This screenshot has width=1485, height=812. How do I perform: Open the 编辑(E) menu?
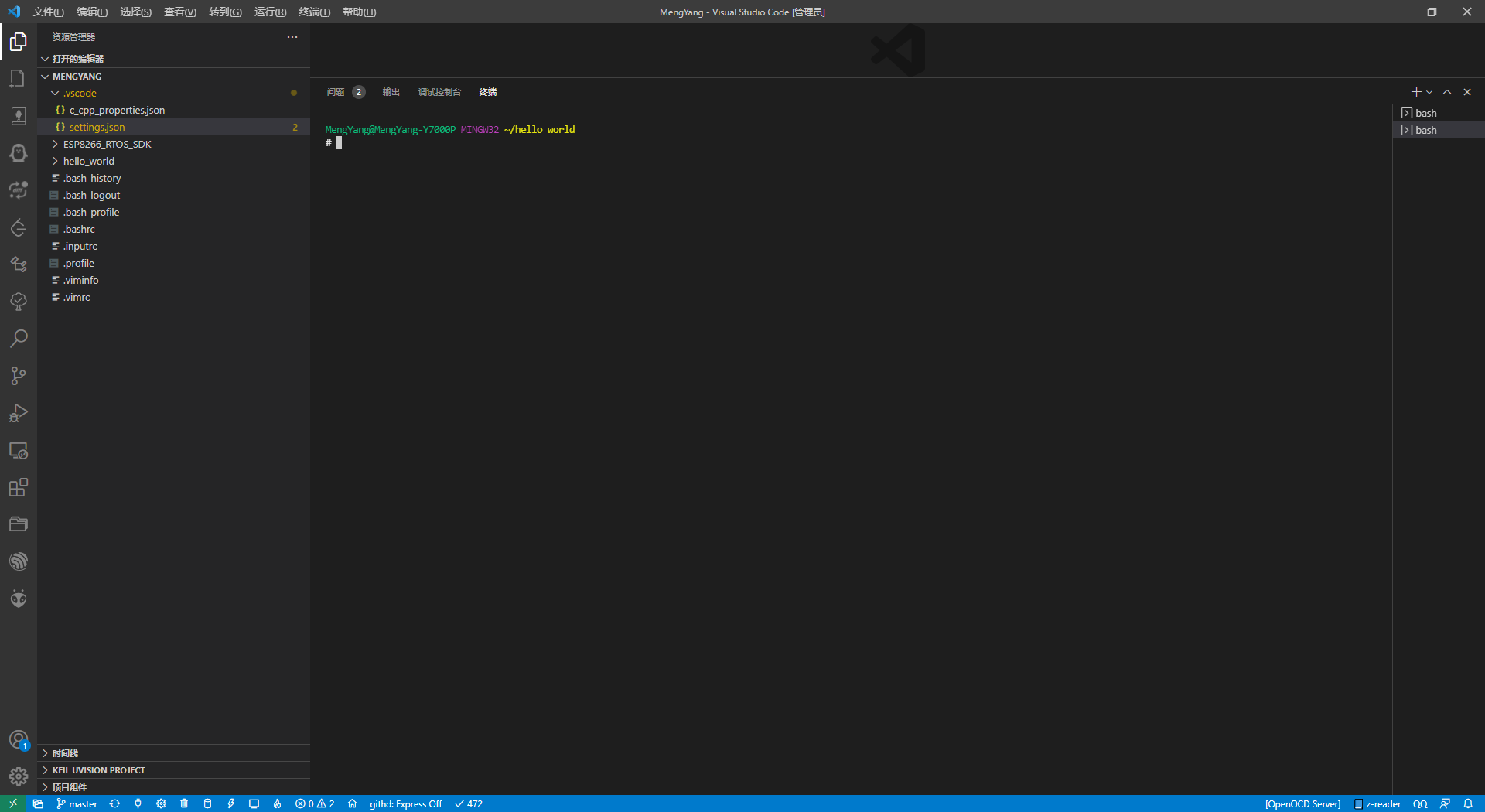click(92, 12)
